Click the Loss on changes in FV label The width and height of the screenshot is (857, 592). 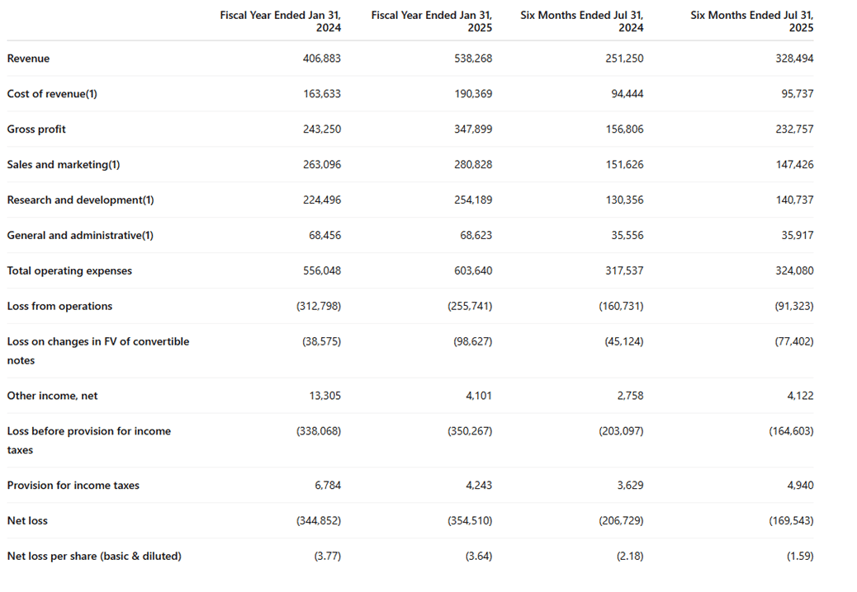(98, 351)
